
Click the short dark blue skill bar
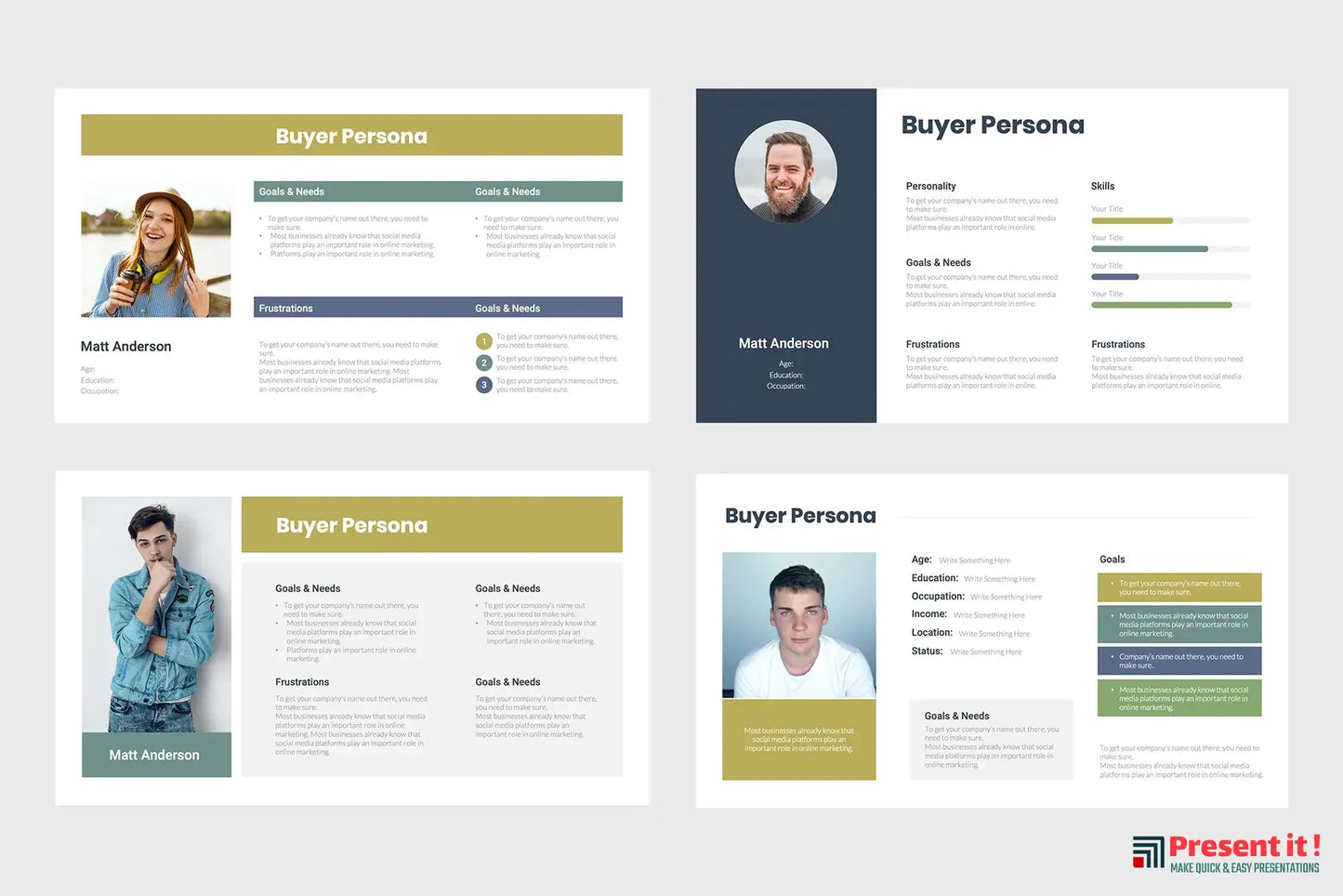1114,277
